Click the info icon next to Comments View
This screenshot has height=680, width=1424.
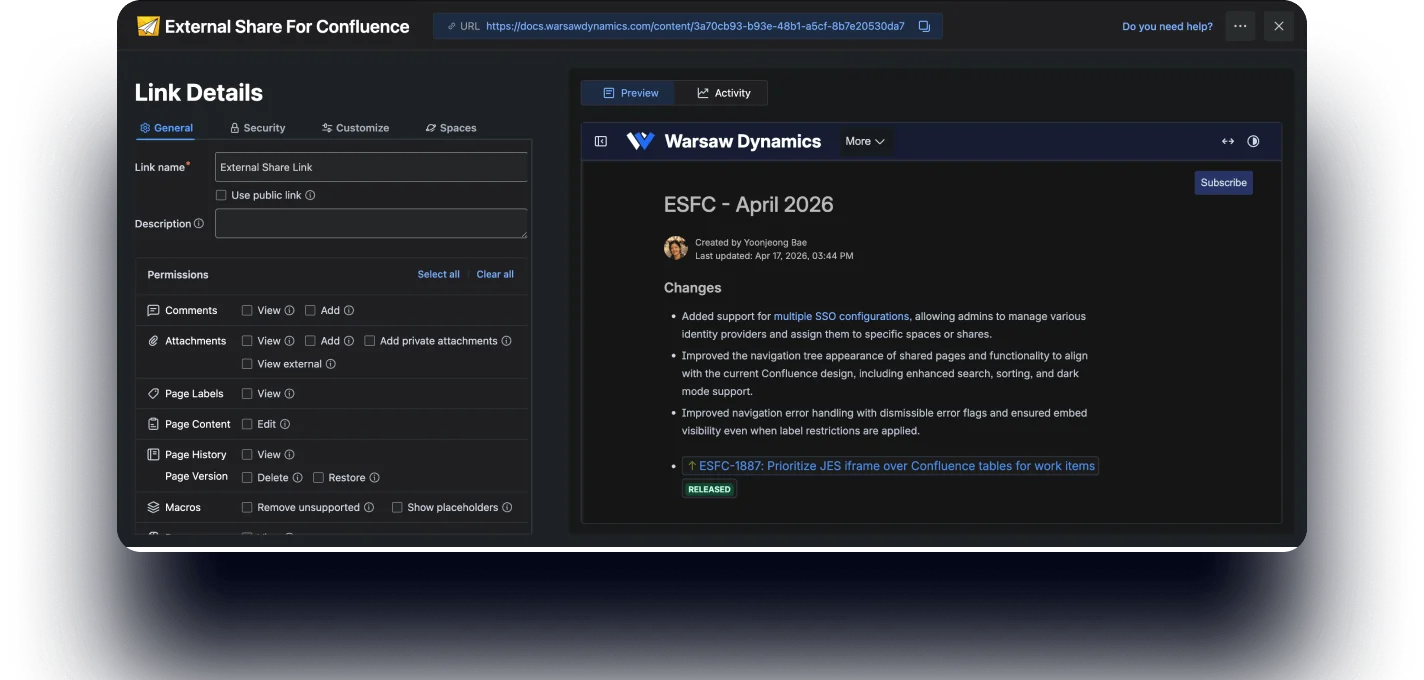[x=290, y=311]
